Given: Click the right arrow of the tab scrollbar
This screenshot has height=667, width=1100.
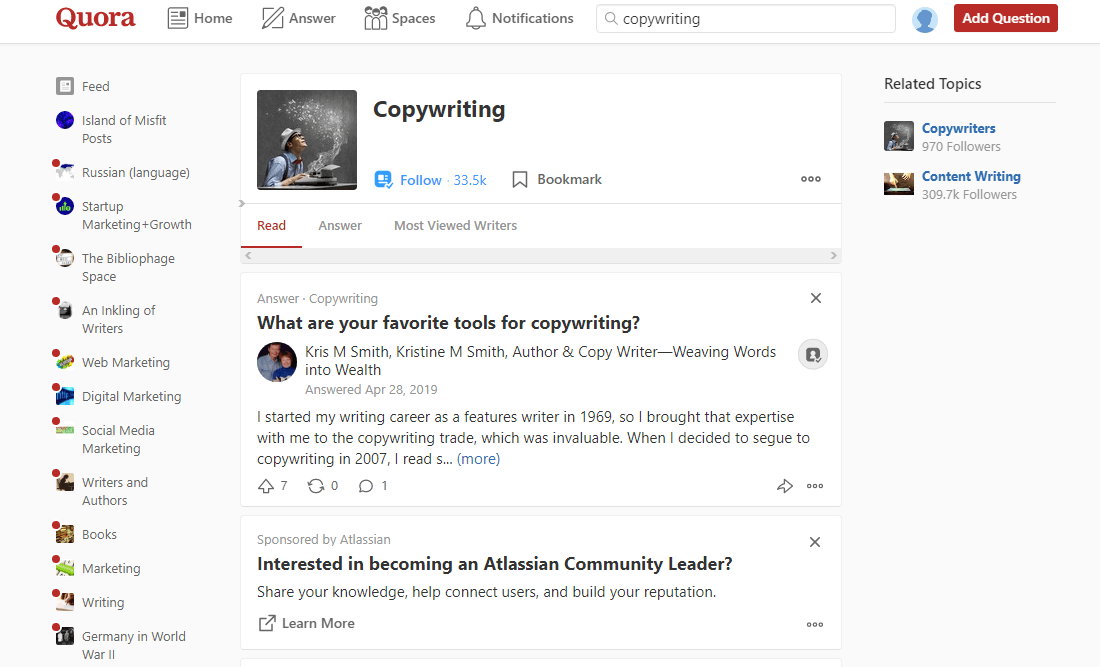Looking at the screenshot, I should point(833,255).
